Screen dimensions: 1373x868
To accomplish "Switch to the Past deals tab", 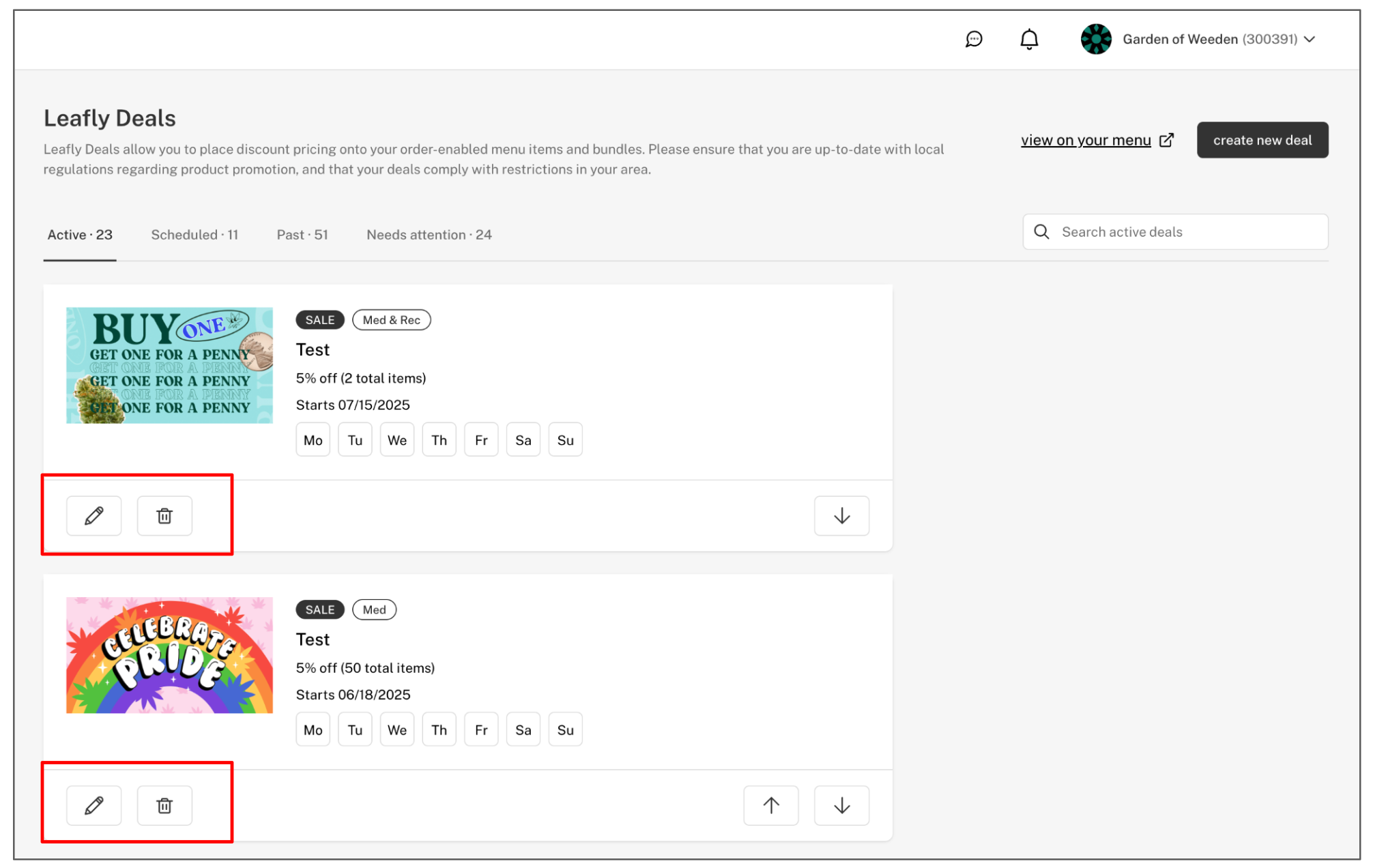I will (x=302, y=235).
